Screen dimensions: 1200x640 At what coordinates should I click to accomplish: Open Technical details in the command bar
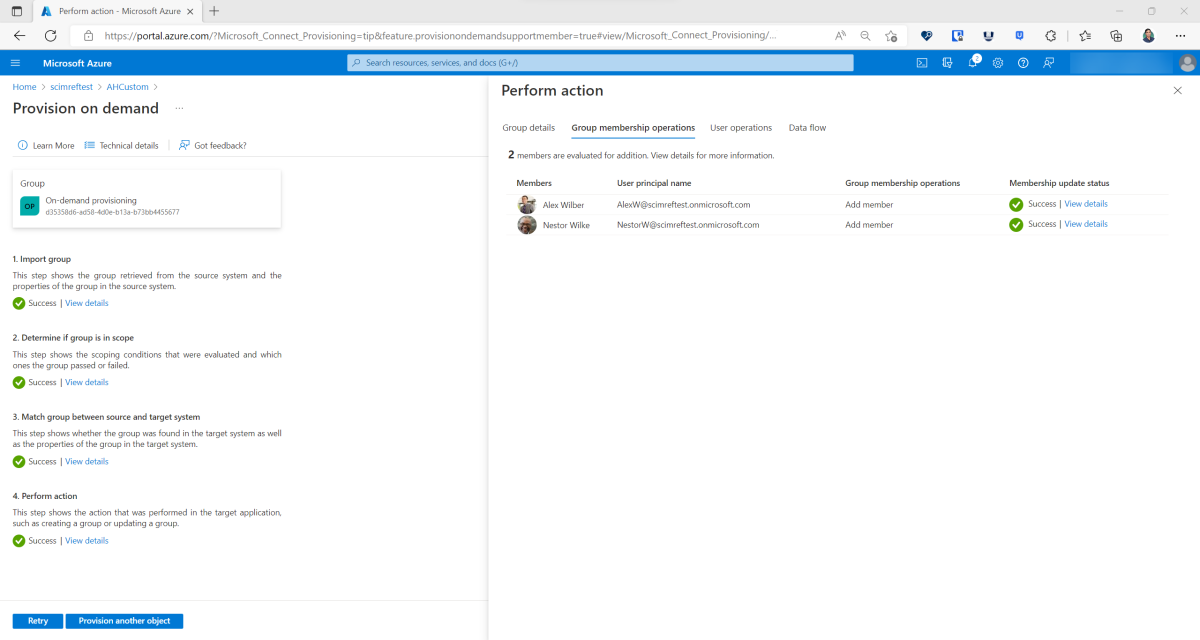(x=122, y=145)
